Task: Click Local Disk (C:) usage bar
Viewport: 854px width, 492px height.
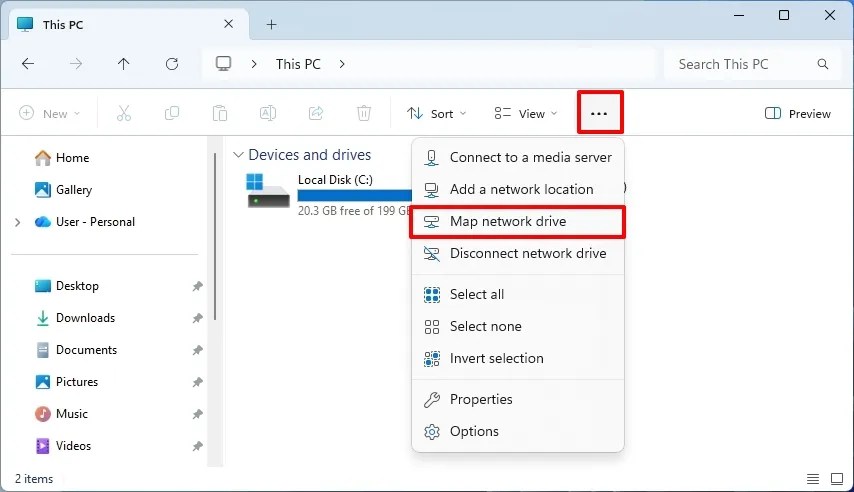Action: (355, 196)
